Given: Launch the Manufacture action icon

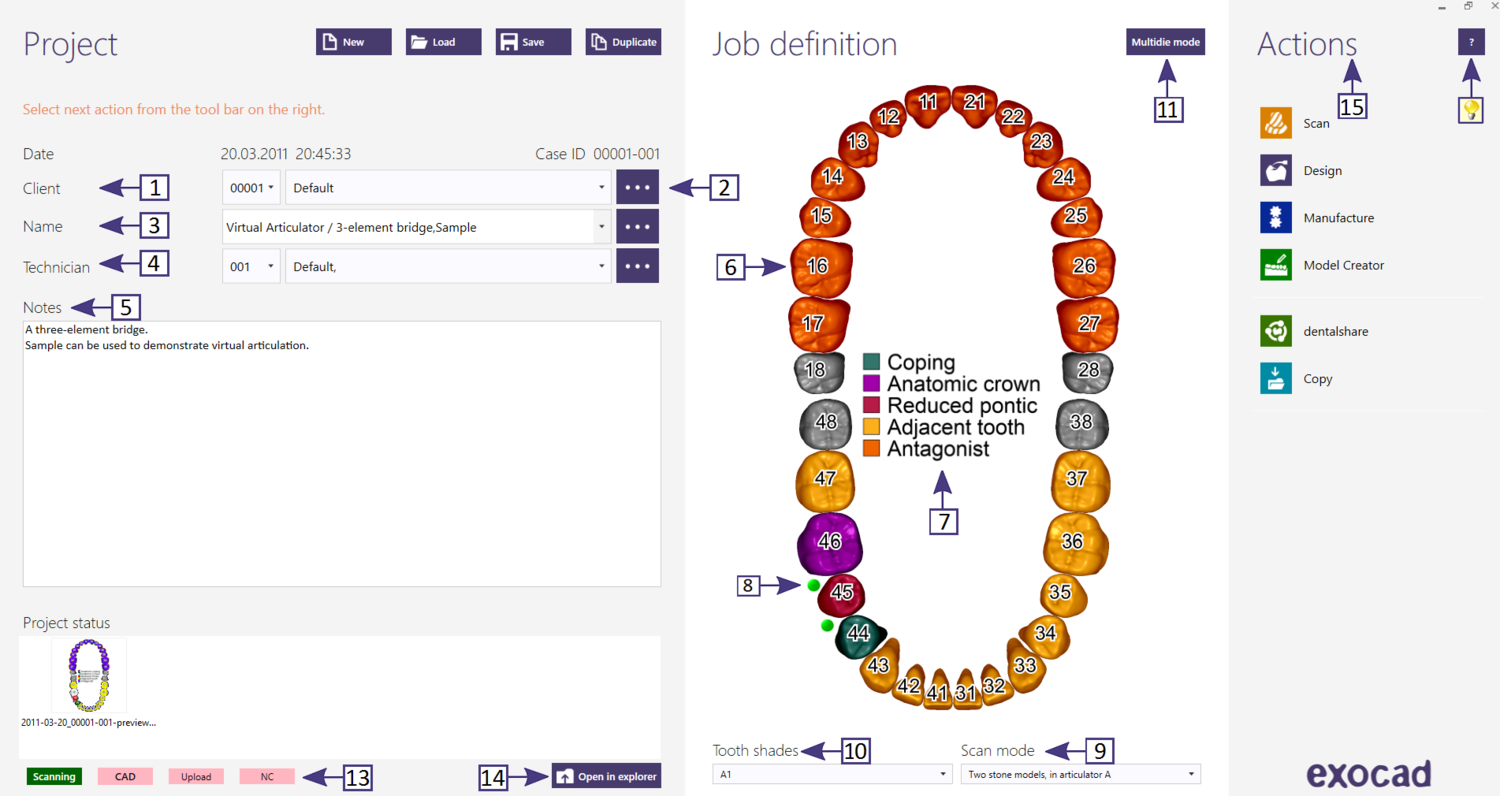Looking at the screenshot, I should pyautogui.click(x=1276, y=218).
